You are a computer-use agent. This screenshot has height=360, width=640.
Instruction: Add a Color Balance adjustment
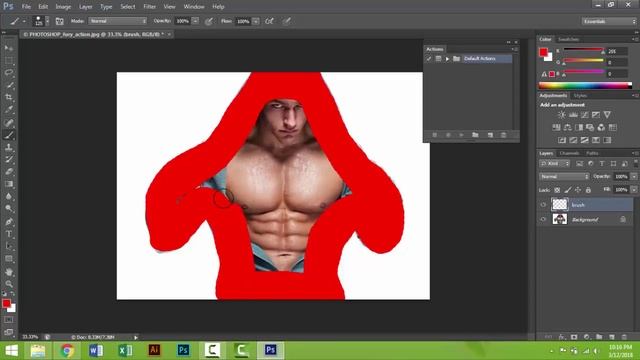567,128
